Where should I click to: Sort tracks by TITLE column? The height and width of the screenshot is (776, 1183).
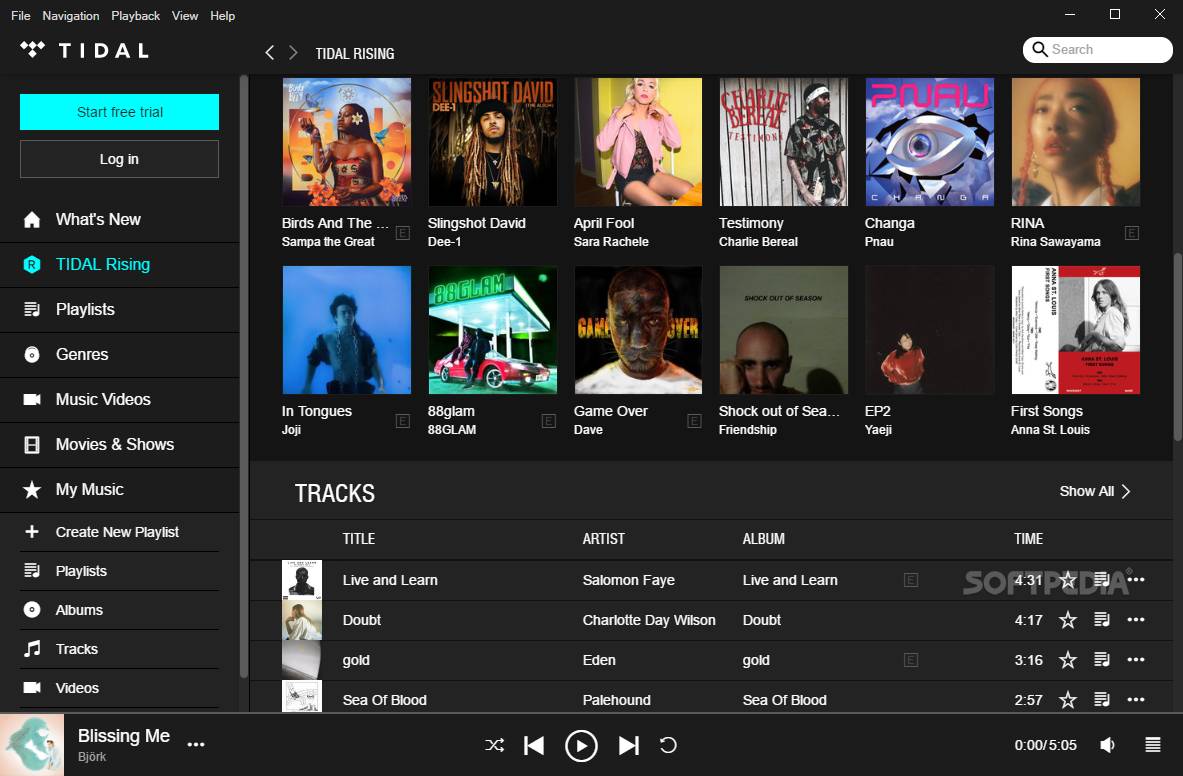tap(358, 538)
